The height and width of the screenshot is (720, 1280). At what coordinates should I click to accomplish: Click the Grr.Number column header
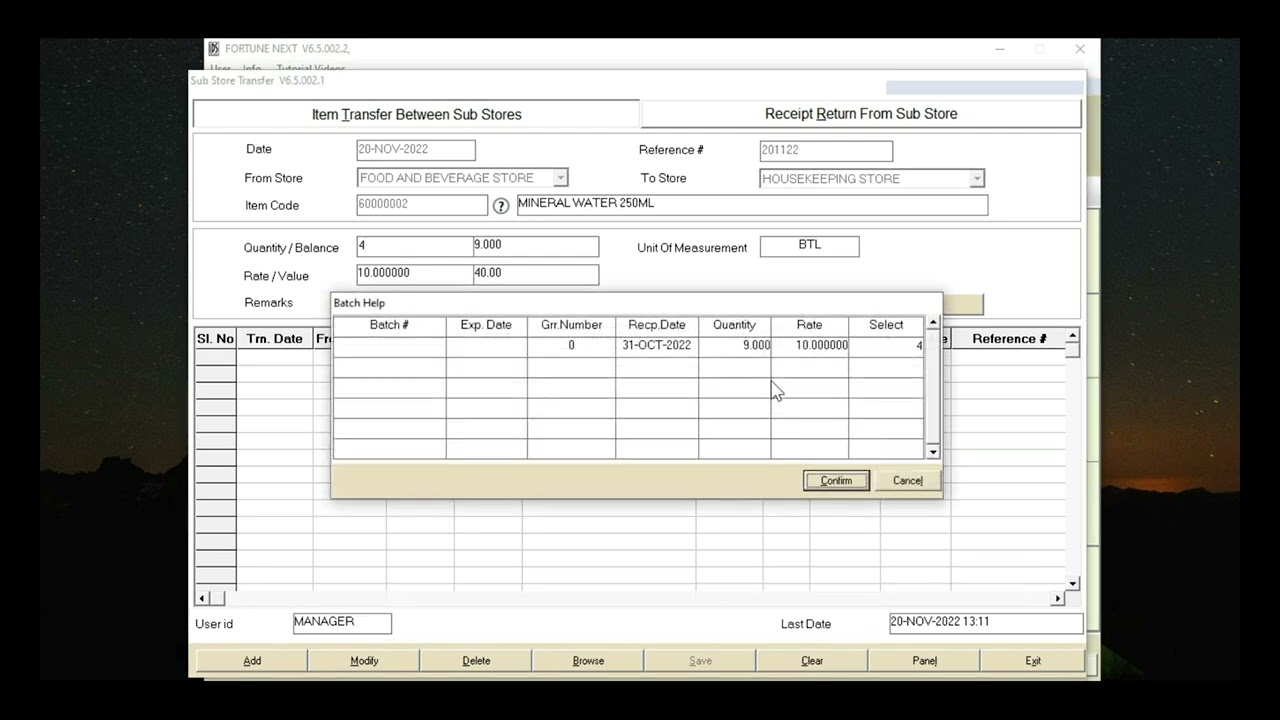coord(571,325)
